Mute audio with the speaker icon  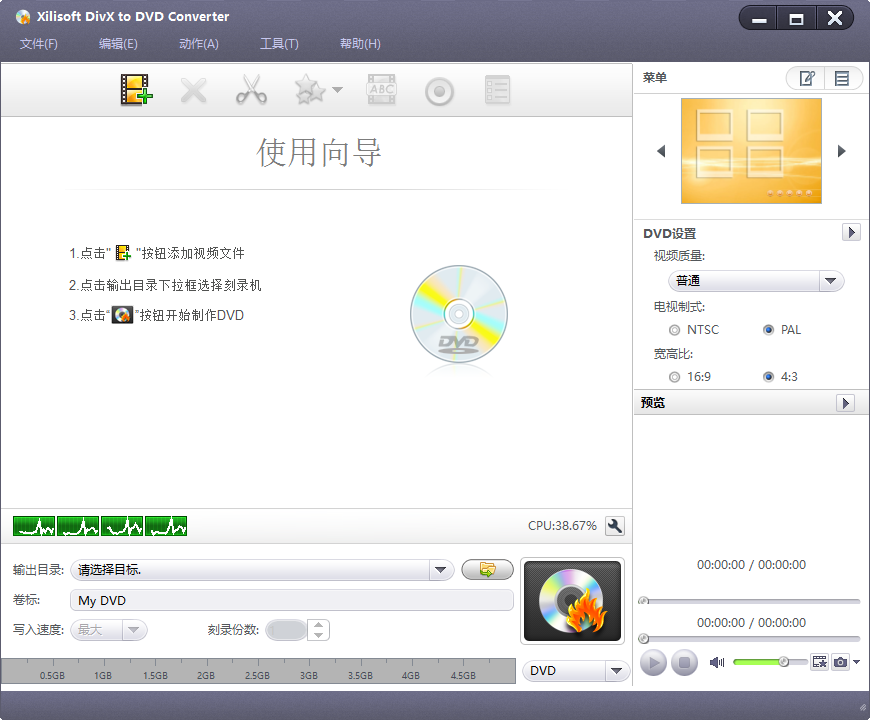tap(716, 662)
